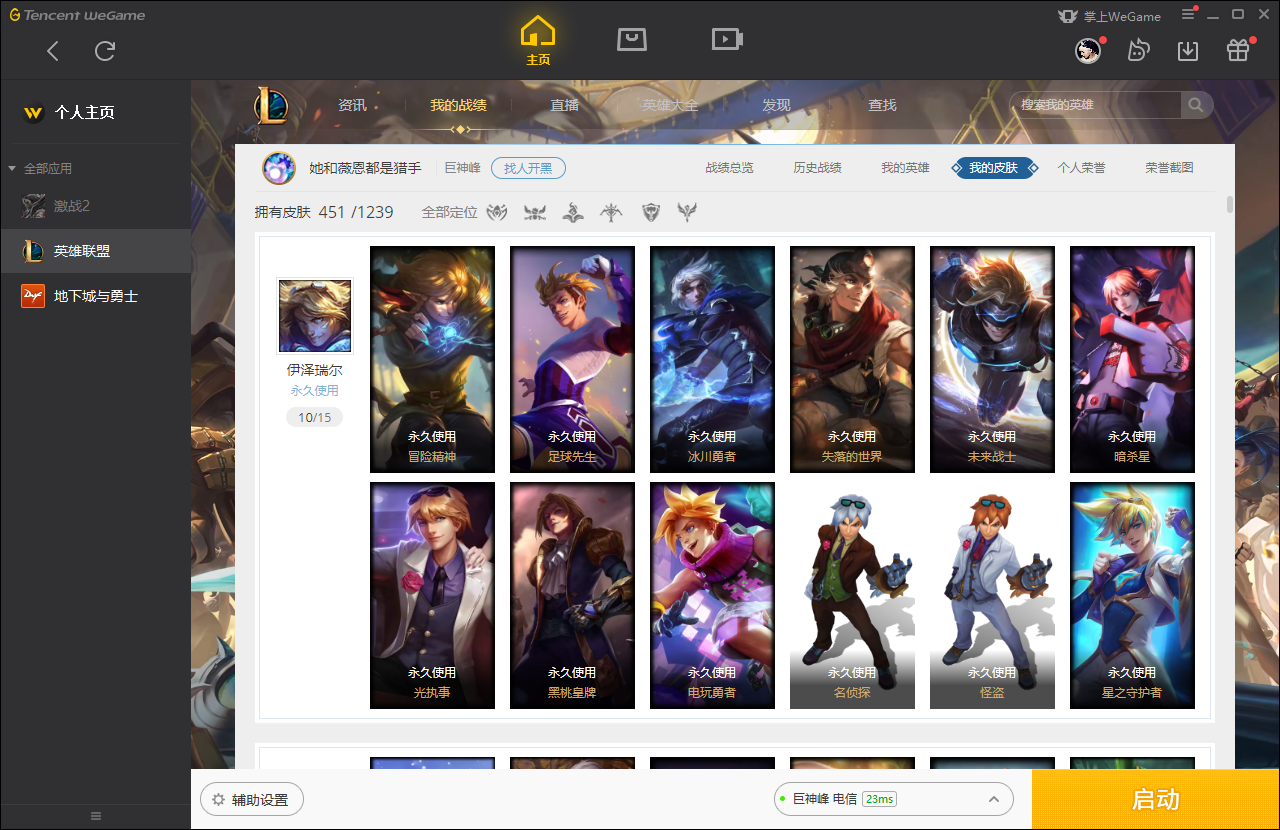1280x830 pixels.
Task: Click the 10/15 skin count badge
Action: (314, 417)
